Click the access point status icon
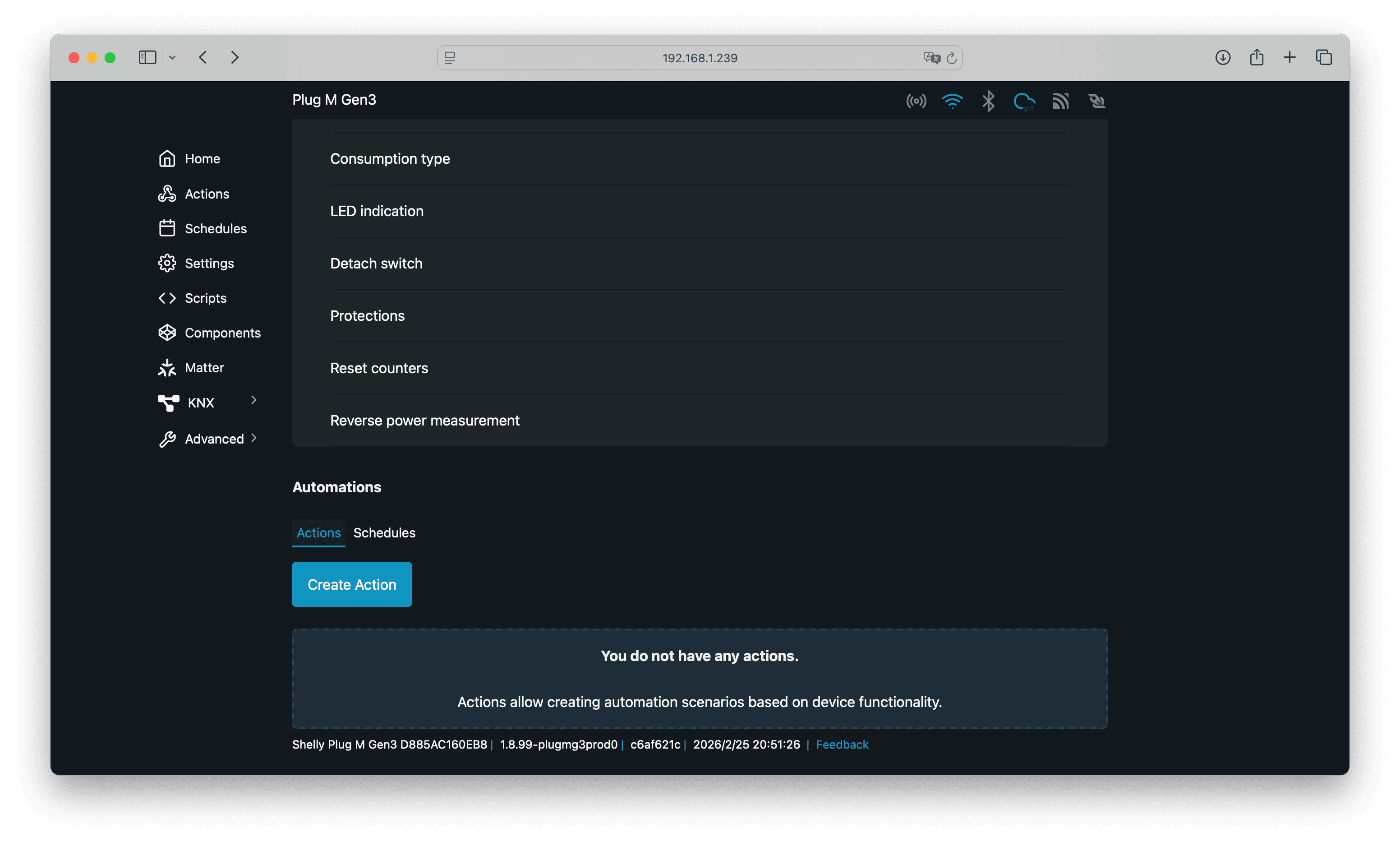Image resolution: width=1400 pixels, height=842 pixels. click(x=916, y=101)
